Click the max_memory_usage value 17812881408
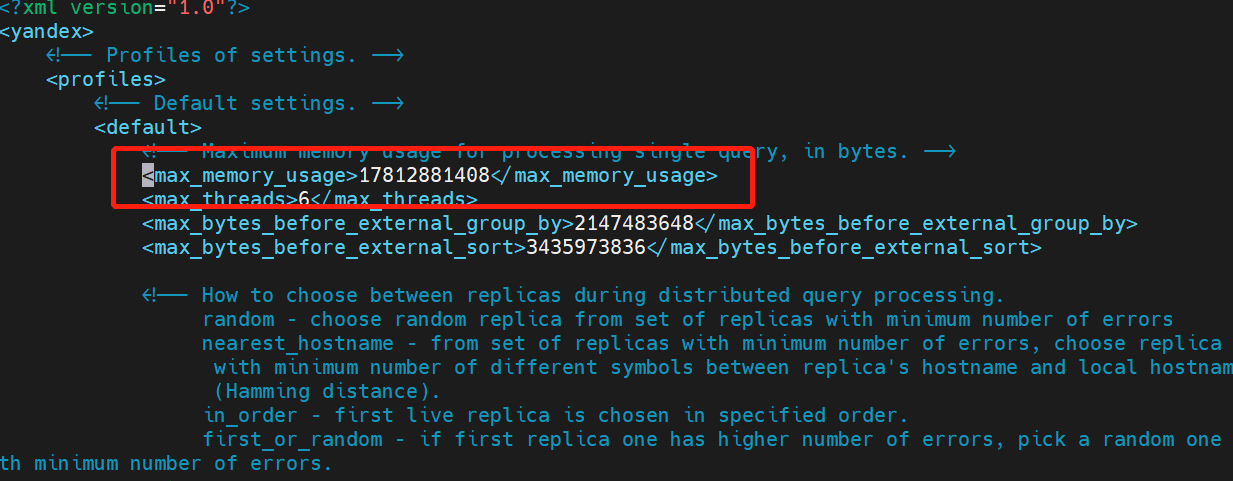 (x=424, y=176)
